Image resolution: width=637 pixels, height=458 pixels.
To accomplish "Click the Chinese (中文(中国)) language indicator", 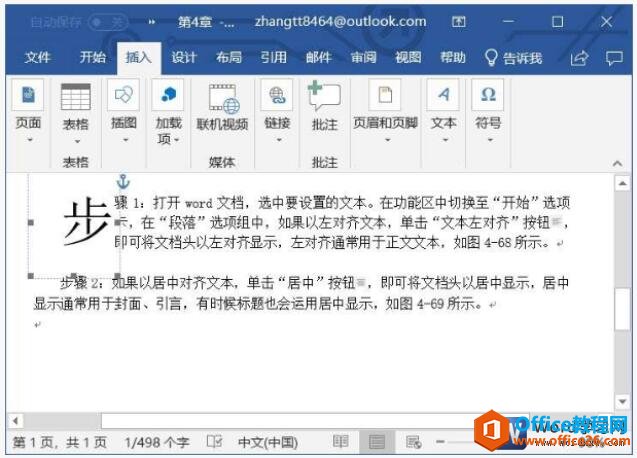I will (x=268, y=442).
